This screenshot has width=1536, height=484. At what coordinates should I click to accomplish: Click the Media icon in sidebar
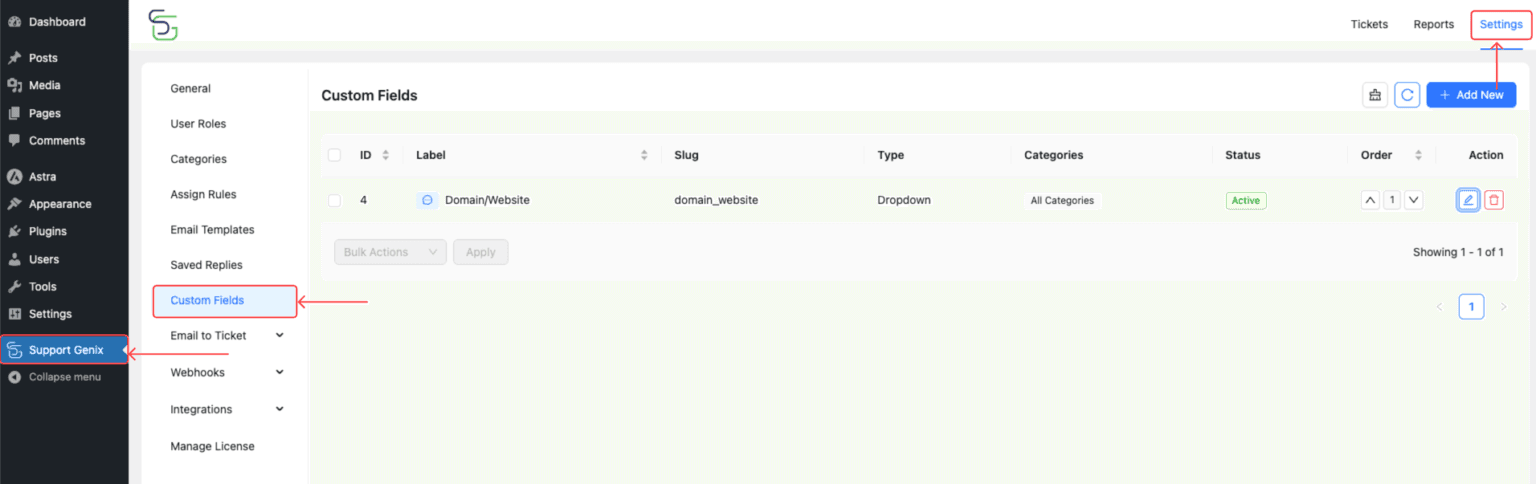pos(15,86)
